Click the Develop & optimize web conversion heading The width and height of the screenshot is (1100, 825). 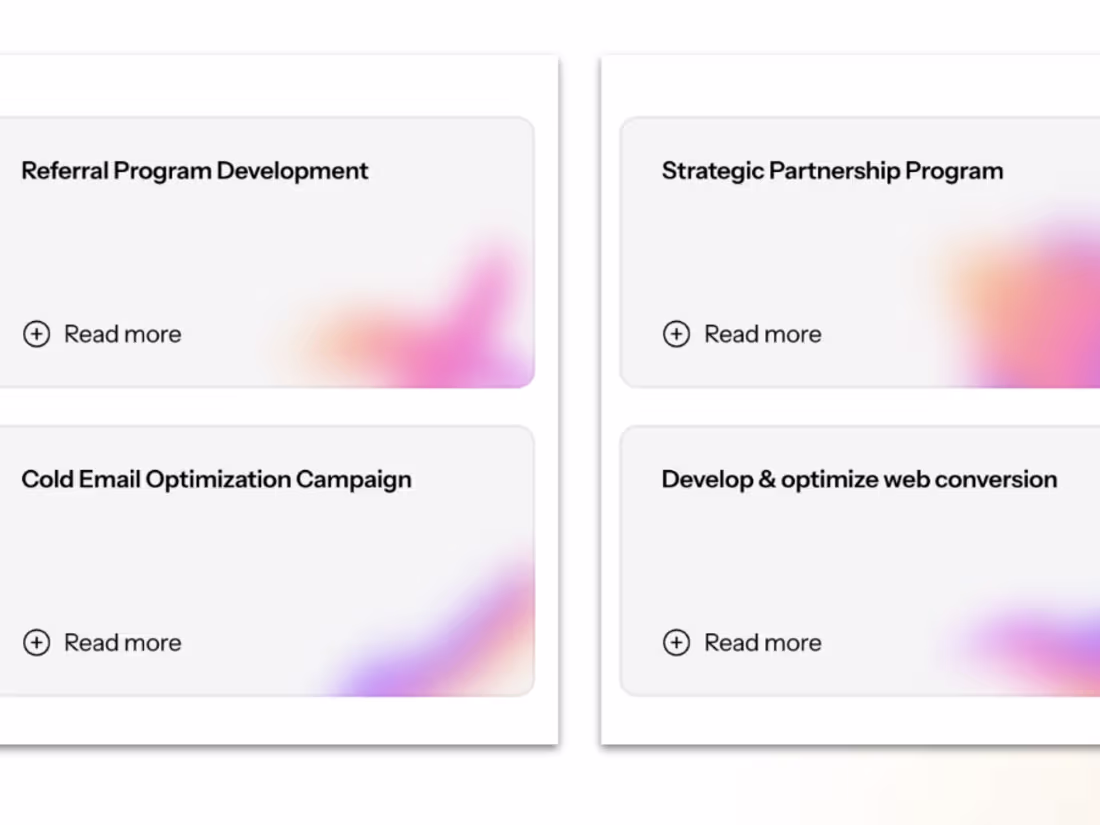[x=859, y=480]
